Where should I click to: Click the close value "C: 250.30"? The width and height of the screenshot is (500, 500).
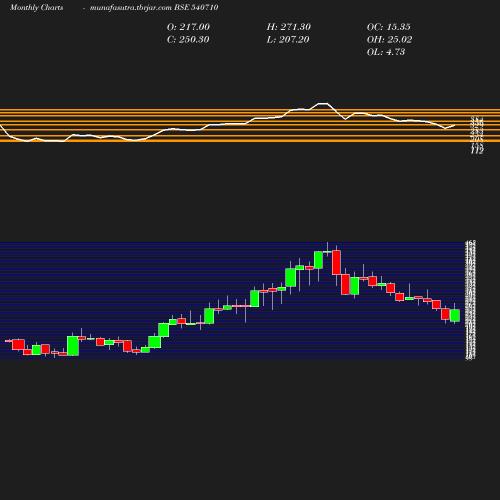pyautogui.click(x=188, y=40)
